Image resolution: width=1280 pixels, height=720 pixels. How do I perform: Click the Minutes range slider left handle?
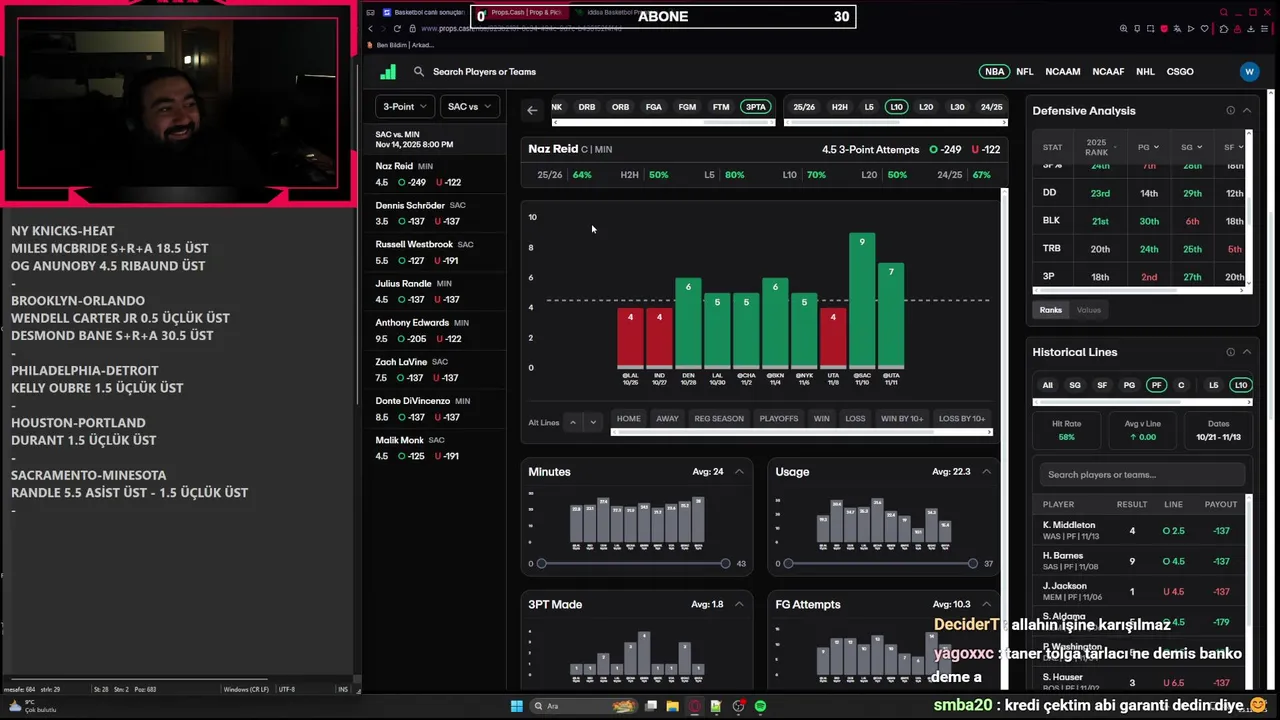point(541,564)
